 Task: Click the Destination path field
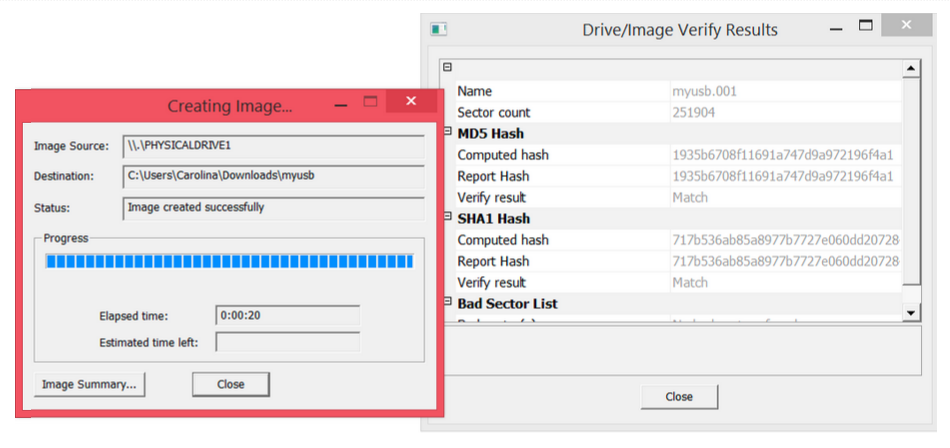tap(273, 176)
